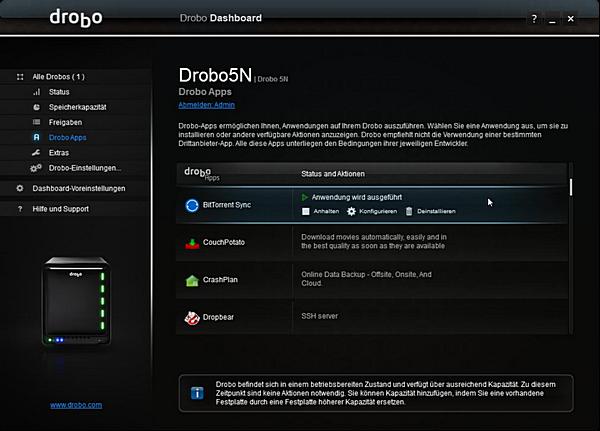The width and height of the screenshot is (600, 431).
Task: Click the 'Status and Aktionen' column header
Action: pos(333,174)
